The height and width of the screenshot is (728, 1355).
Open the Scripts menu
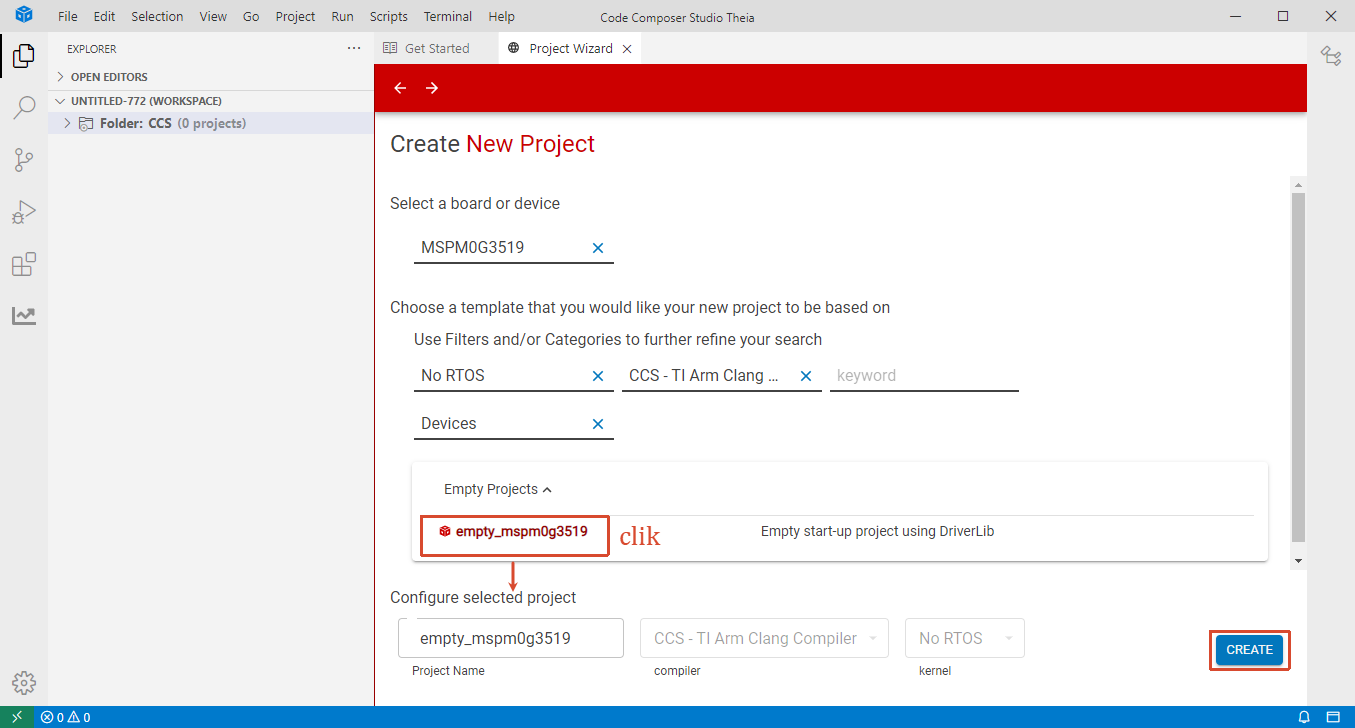pyautogui.click(x=388, y=16)
